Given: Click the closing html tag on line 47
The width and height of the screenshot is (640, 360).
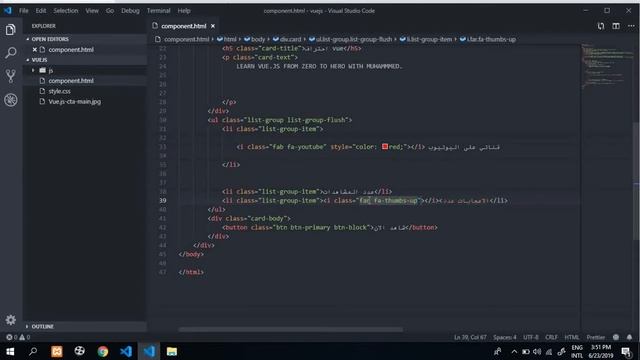Looking at the screenshot, I should tap(191, 272).
